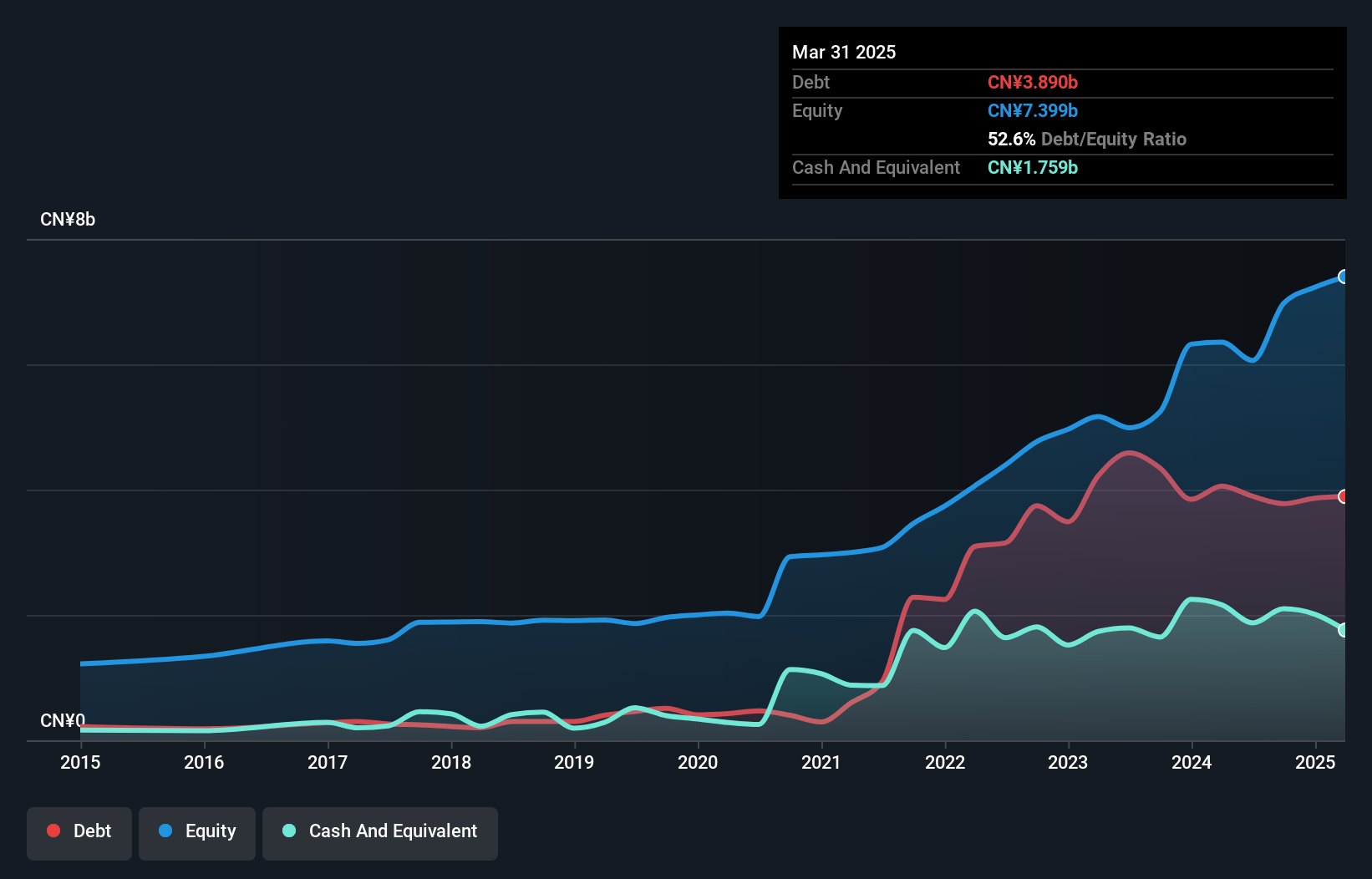Click the blue Equity legend dot
The width and height of the screenshot is (1372, 879).
[x=165, y=831]
